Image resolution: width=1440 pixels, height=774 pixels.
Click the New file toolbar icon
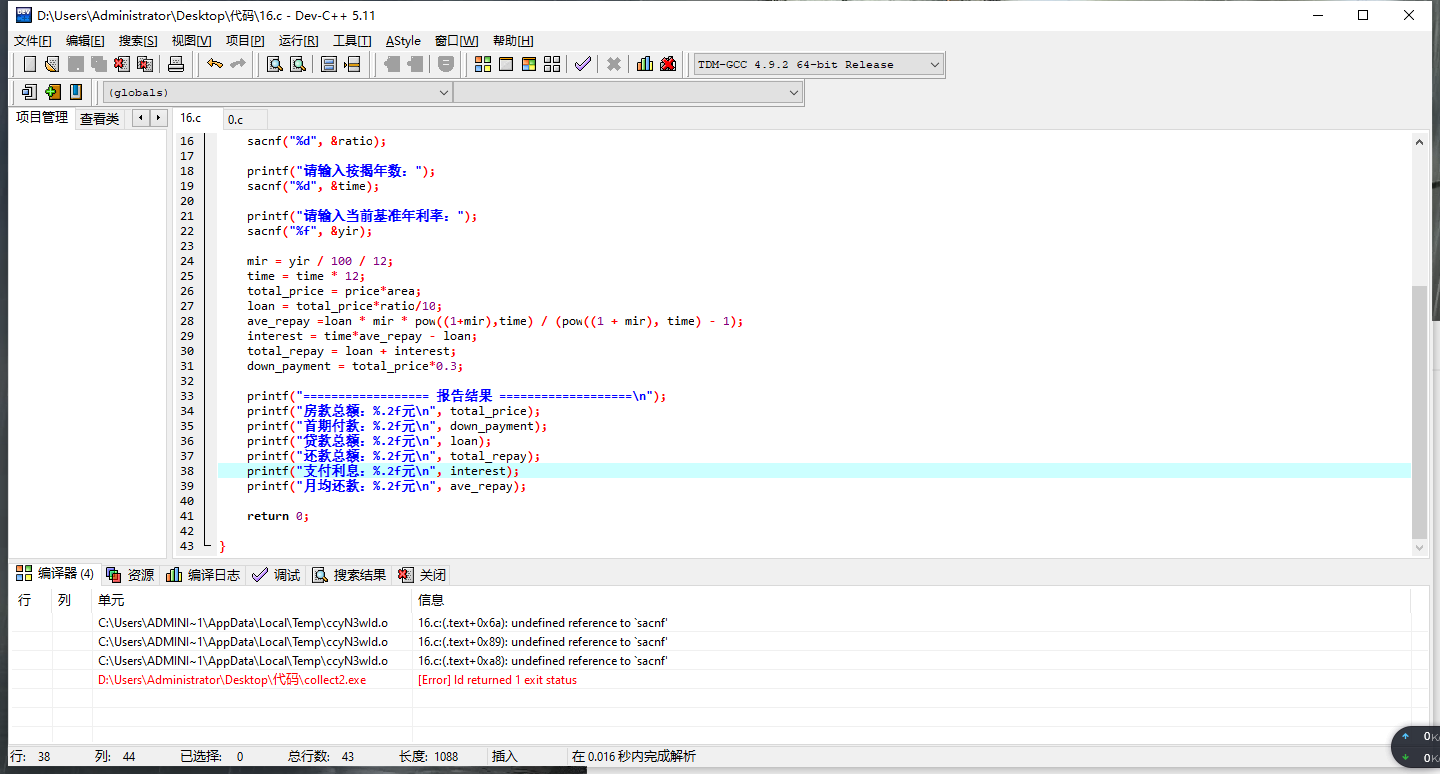(x=30, y=64)
